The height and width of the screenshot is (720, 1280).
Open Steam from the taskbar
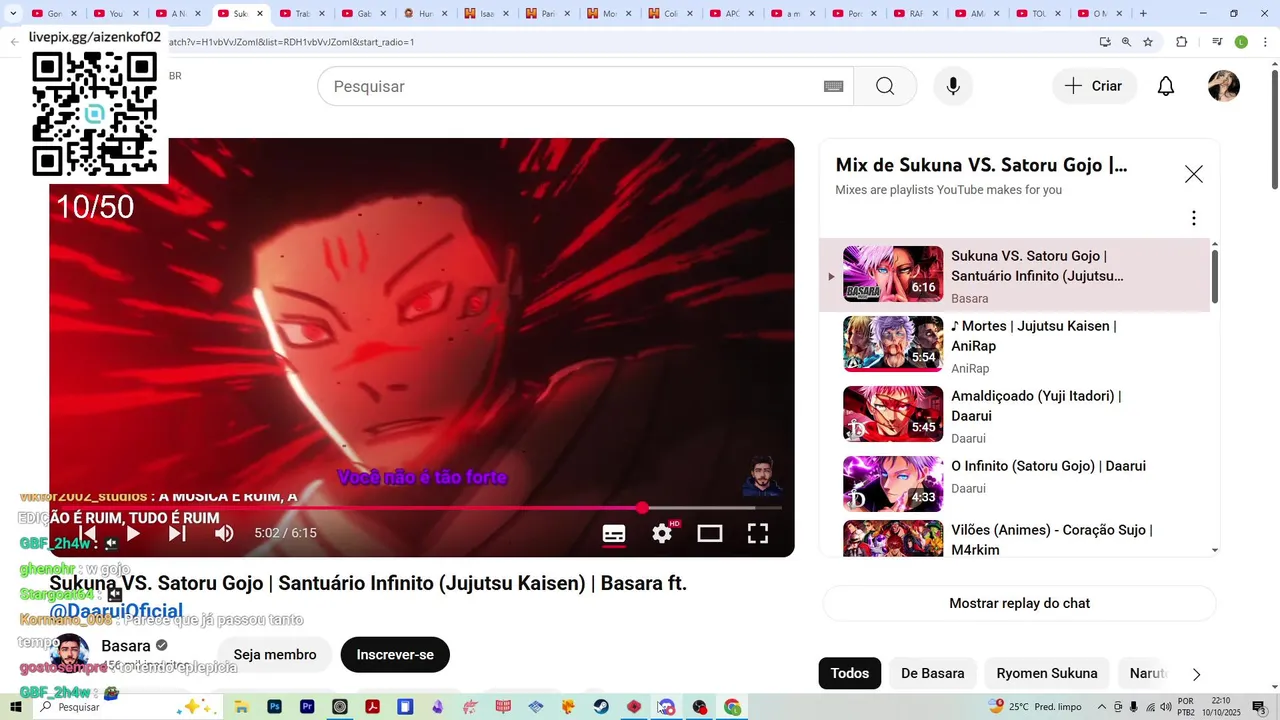coord(600,707)
